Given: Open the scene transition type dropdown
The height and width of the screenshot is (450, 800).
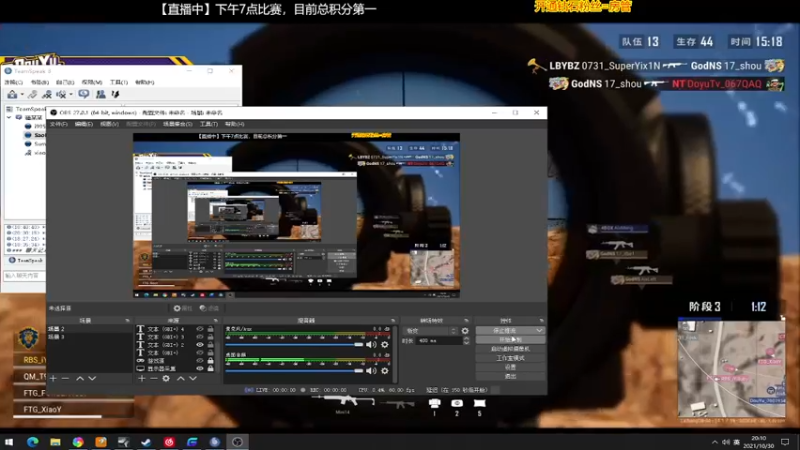Looking at the screenshot, I should click(x=431, y=331).
